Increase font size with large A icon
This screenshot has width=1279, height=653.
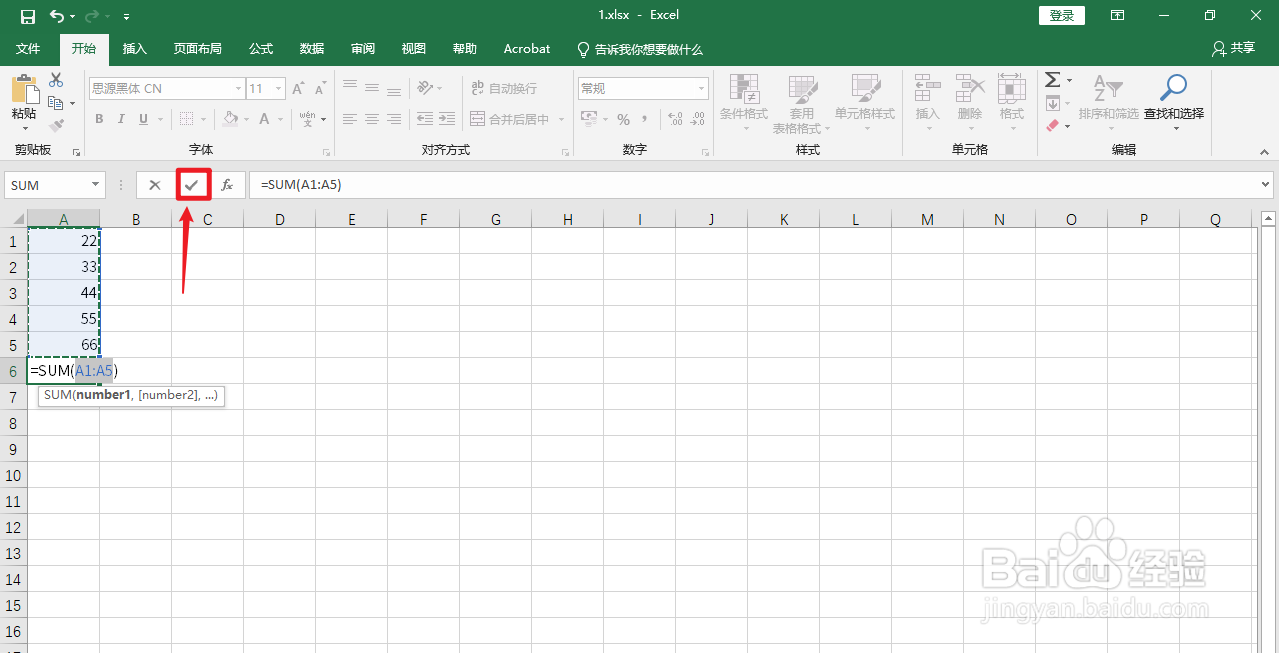click(x=298, y=89)
